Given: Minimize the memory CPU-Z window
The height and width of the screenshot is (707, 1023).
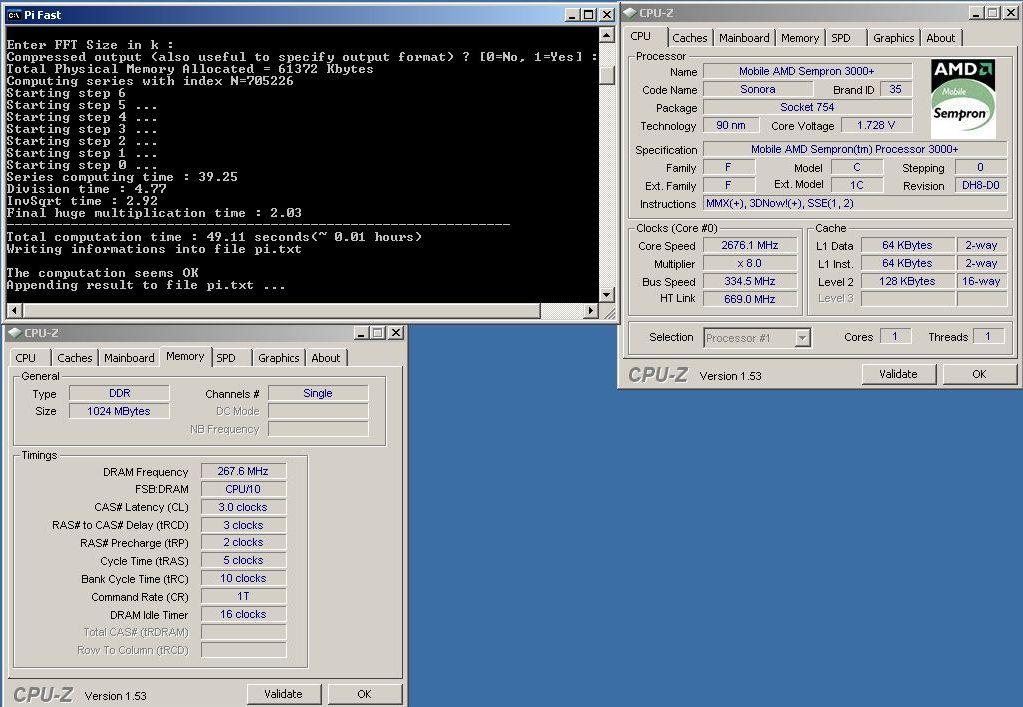Looking at the screenshot, I should [361, 333].
